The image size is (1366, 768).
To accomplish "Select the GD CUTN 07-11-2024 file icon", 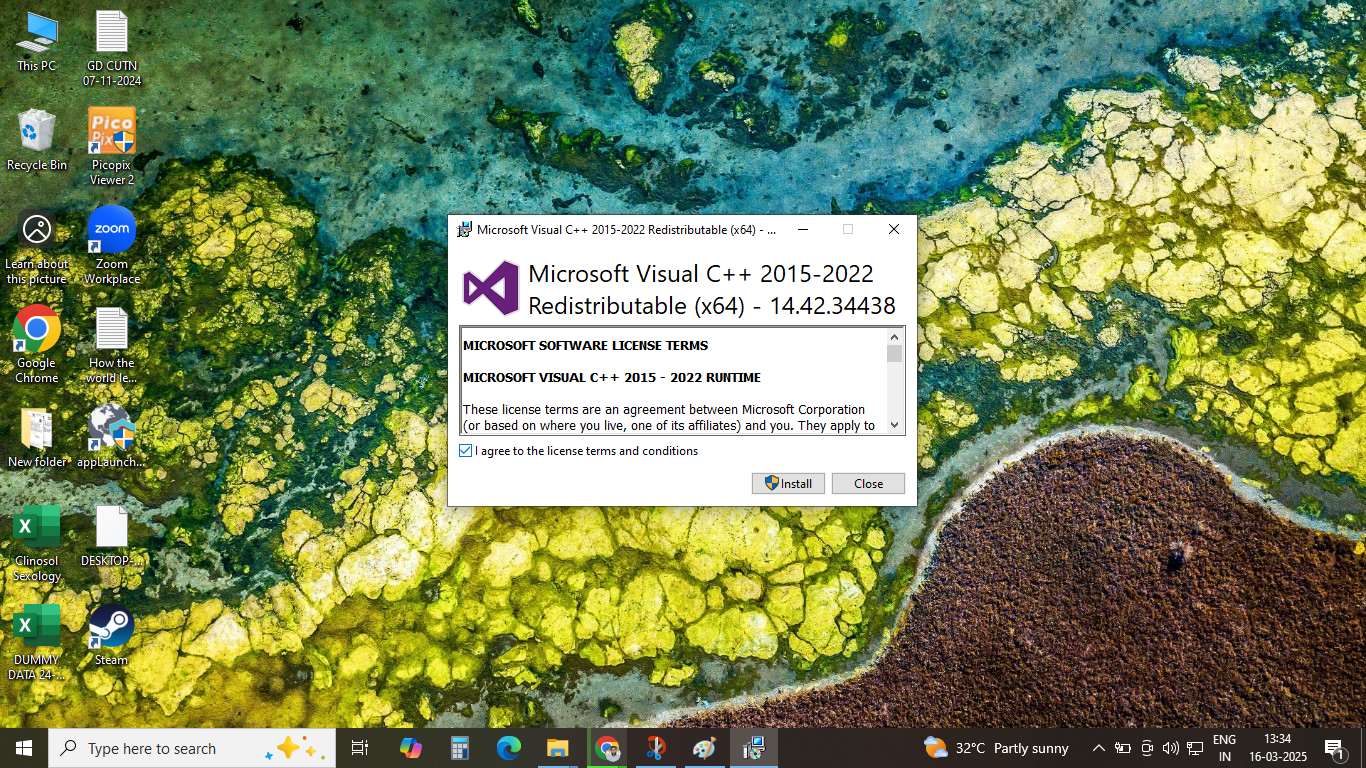I will tap(112, 48).
